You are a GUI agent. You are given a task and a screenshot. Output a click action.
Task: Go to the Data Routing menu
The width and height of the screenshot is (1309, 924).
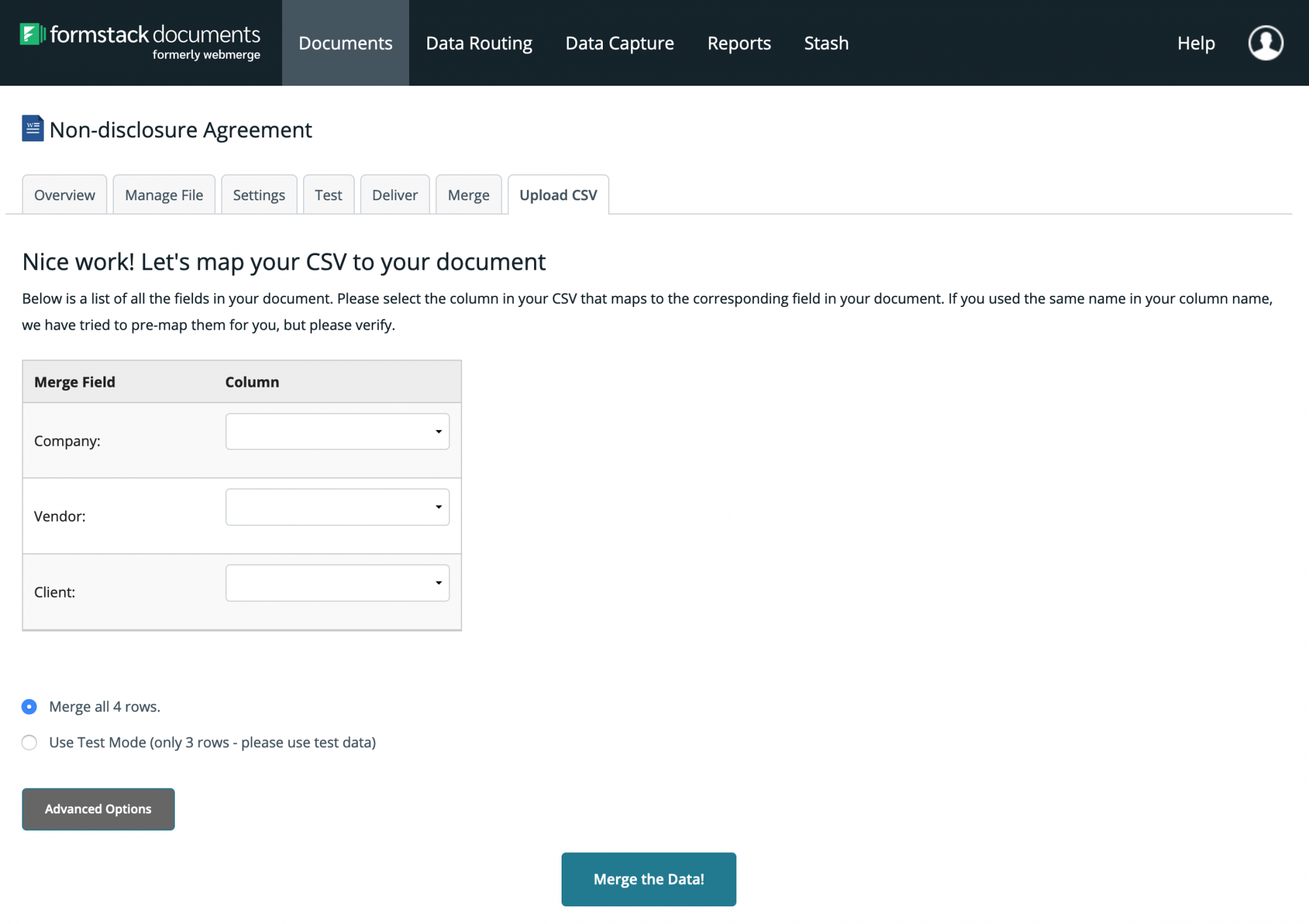[x=479, y=43]
